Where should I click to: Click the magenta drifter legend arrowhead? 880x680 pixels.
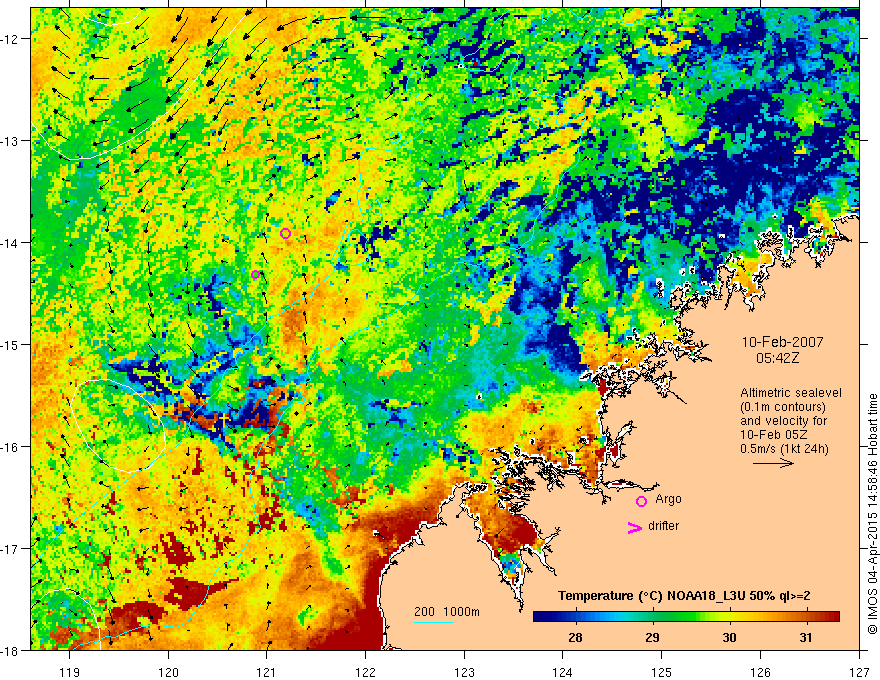click(634, 527)
